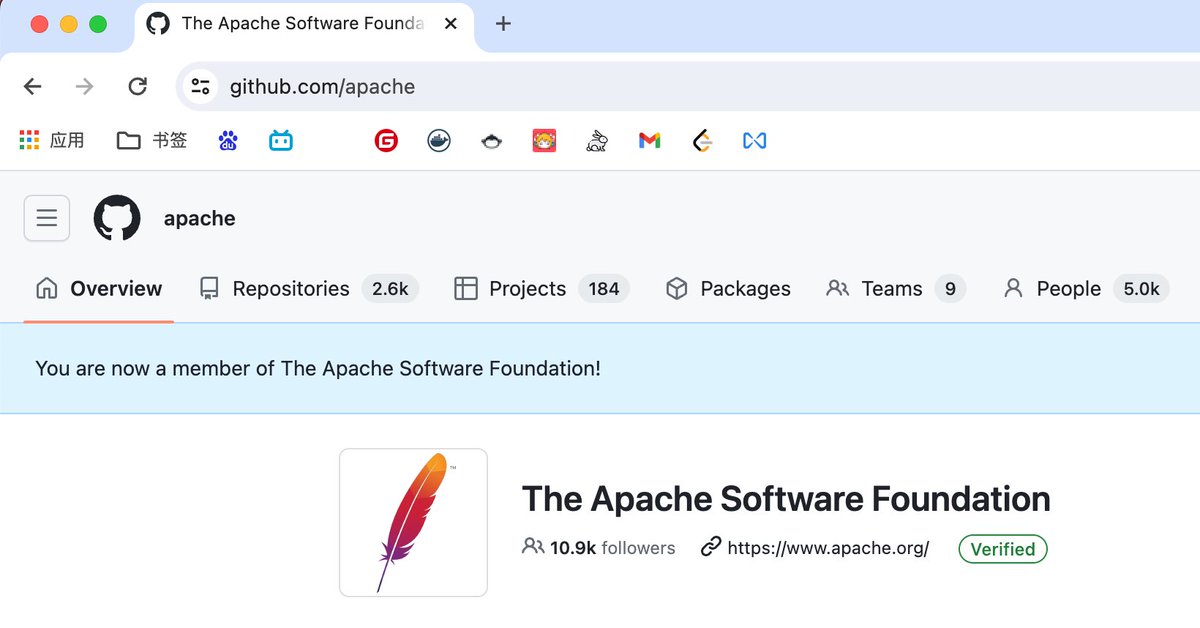Open the Baidu paw bookmark
The width and height of the screenshot is (1200, 628).
228,141
